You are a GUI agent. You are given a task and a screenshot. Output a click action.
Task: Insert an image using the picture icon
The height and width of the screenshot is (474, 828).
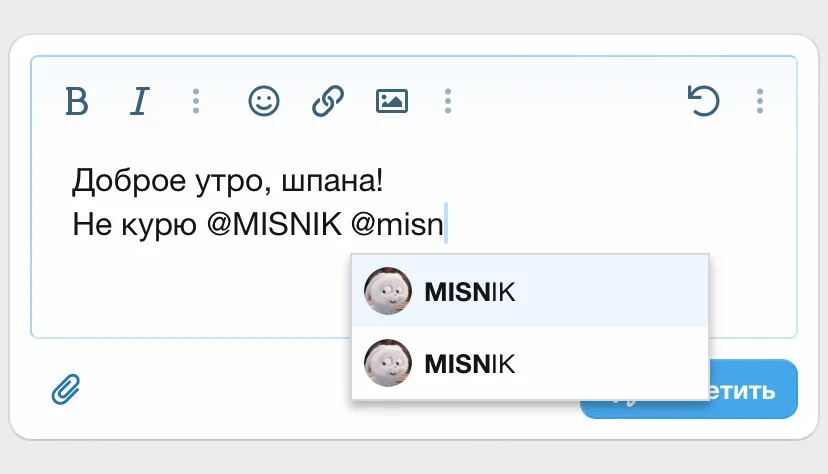pyautogui.click(x=392, y=101)
